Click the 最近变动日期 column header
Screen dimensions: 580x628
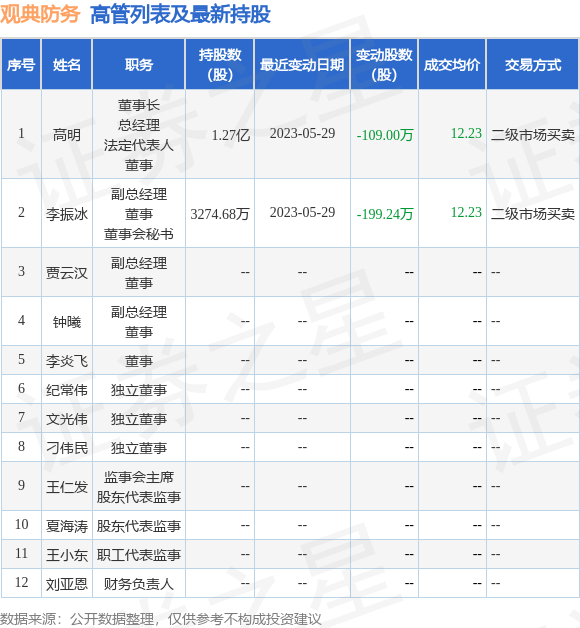point(302,64)
